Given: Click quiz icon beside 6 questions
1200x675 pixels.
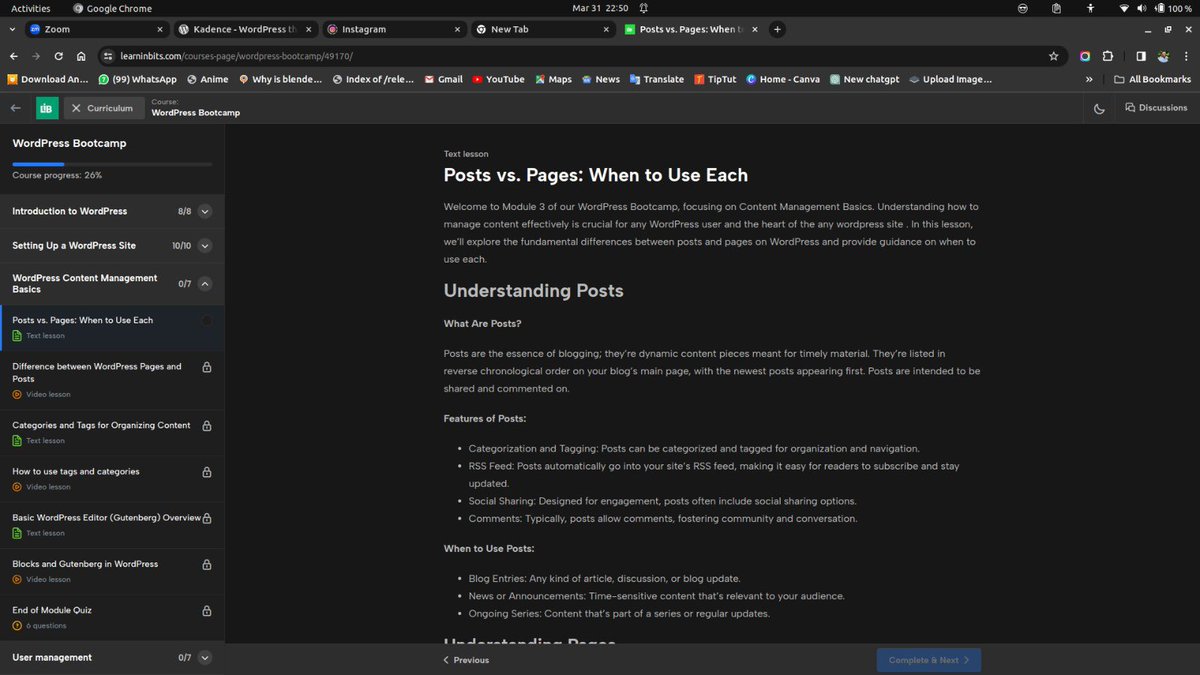Looking at the screenshot, I should pos(17,626).
